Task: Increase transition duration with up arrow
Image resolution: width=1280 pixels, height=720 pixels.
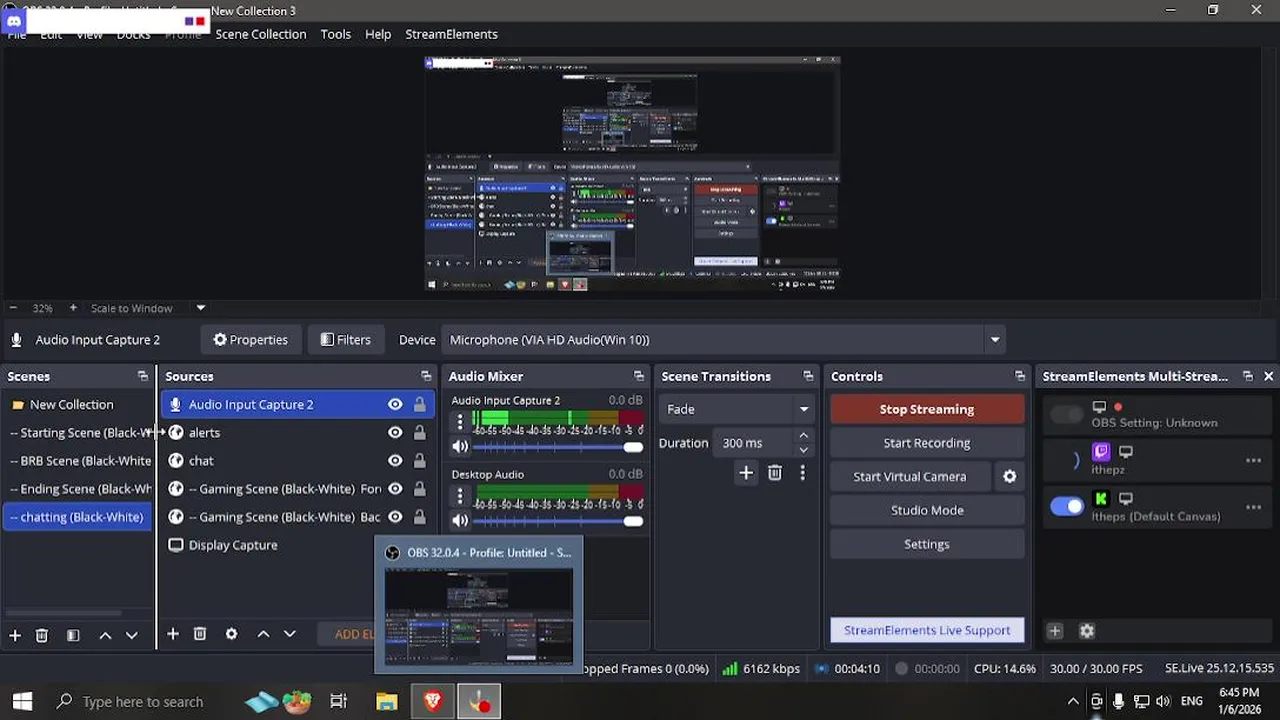Action: (x=803, y=436)
